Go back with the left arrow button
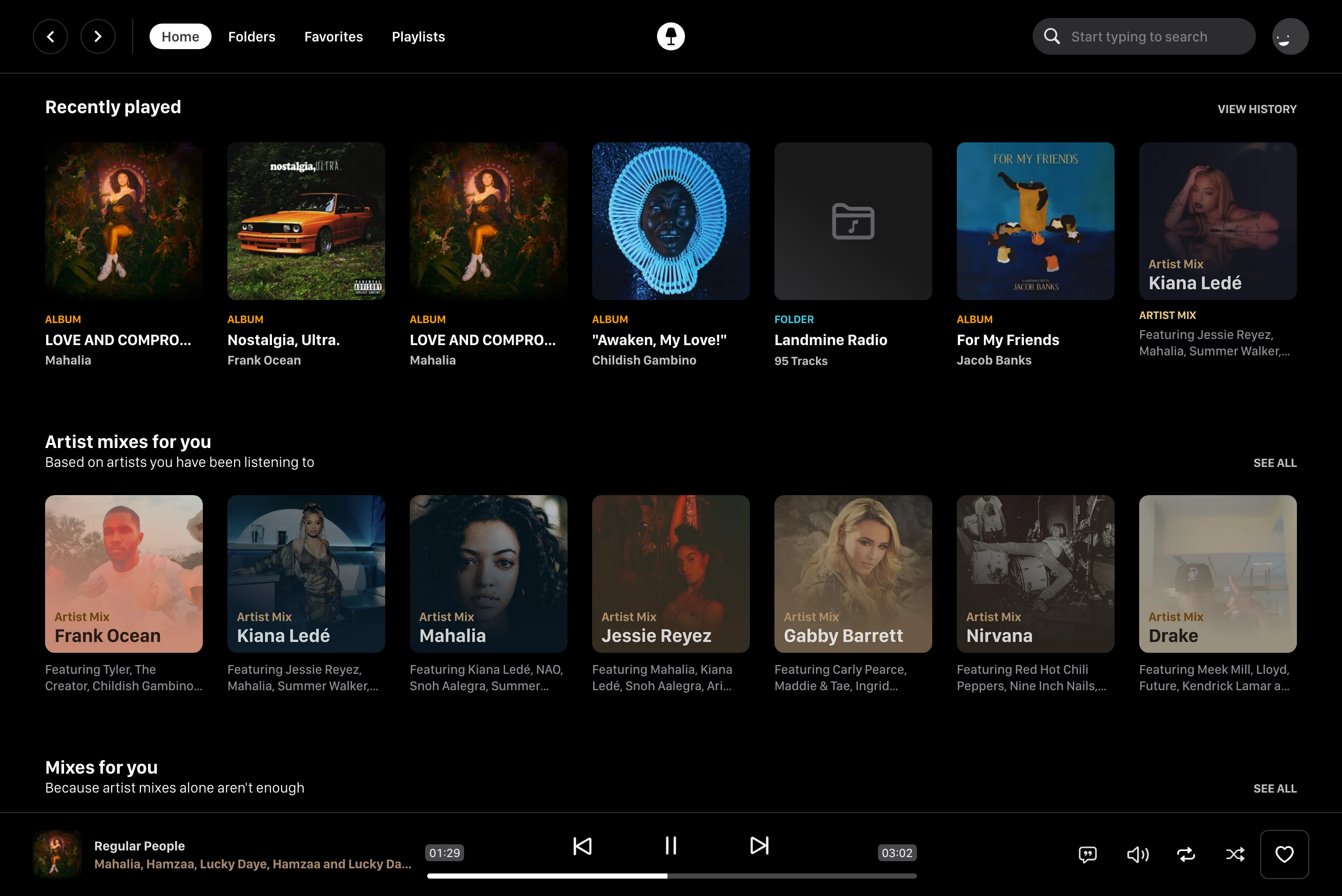1342x896 pixels. pos(50,36)
